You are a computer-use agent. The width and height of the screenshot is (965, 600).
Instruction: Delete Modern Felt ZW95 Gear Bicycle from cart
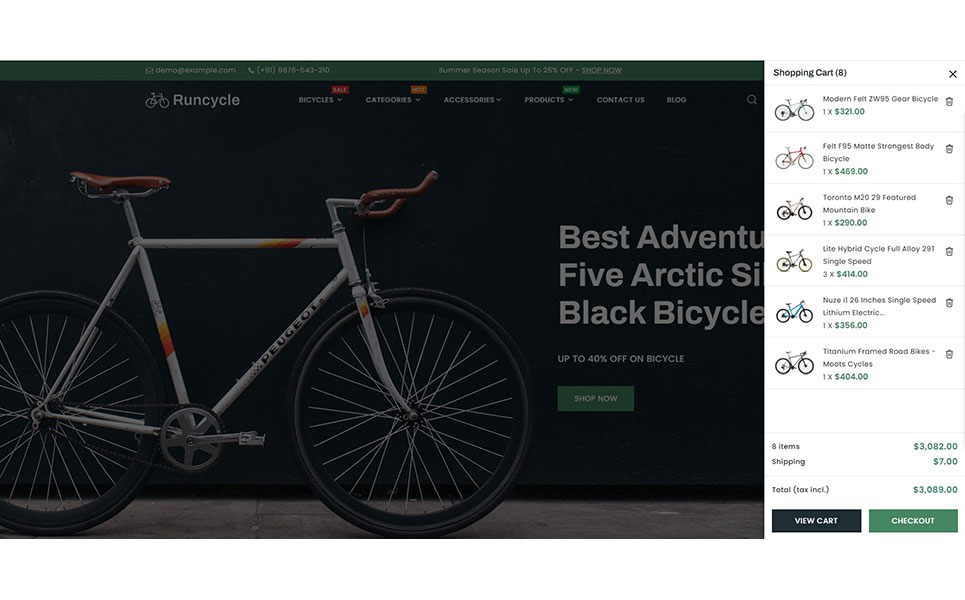pos(949,102)
